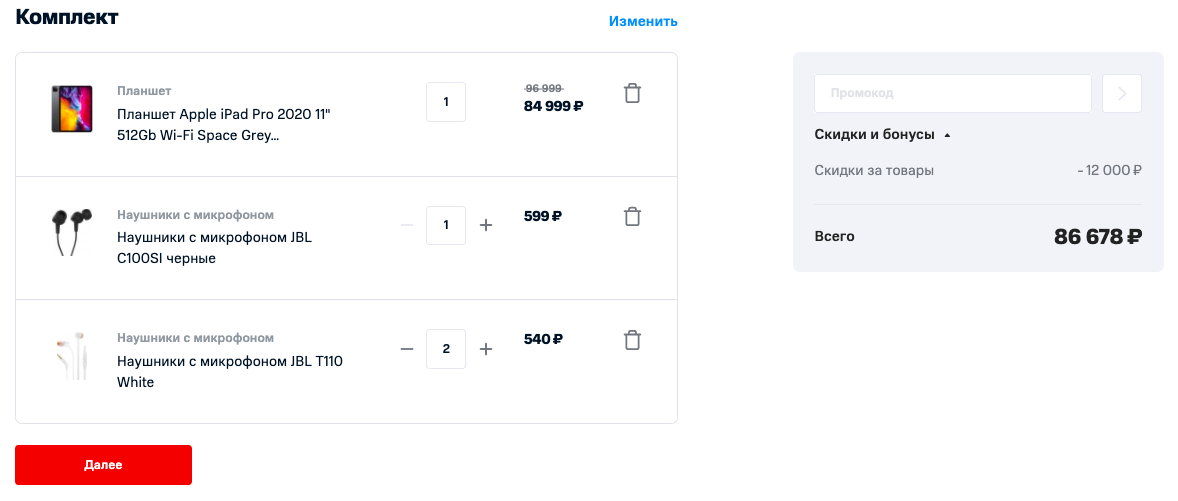Click the Промокод input field
The image size is (1178, 501).
click(952, 94)
